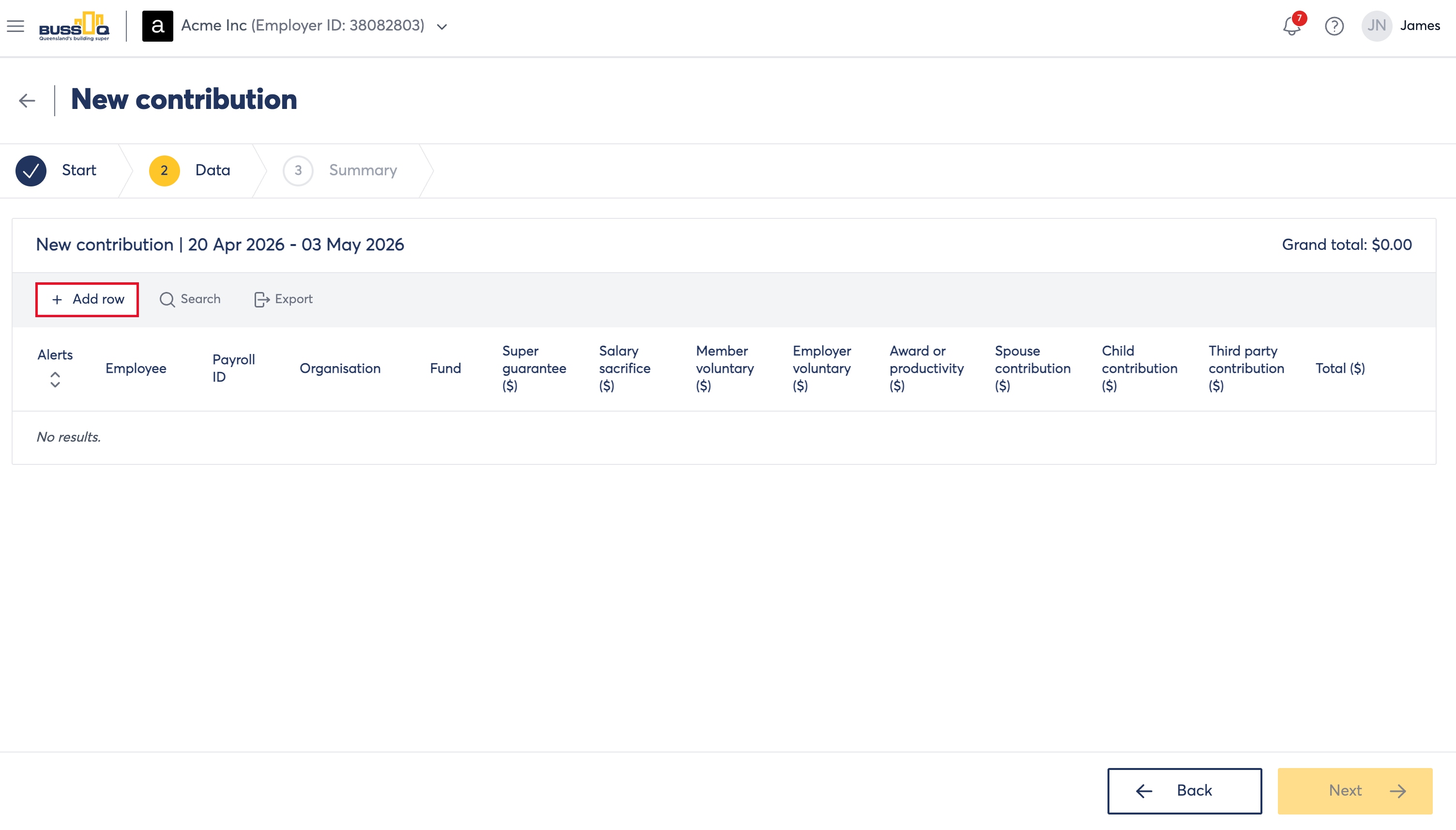Click the Total ($) column header
Image resolution: width=1456 pixels, height=830 pixels.
click(x=1340, y=368)
